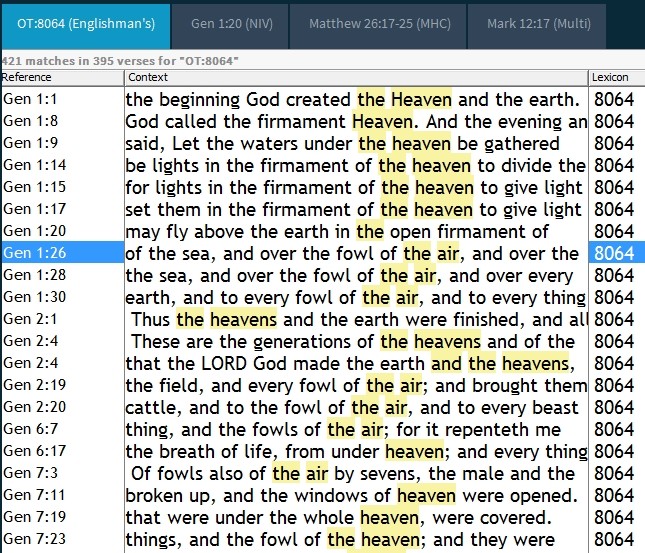Click the Context column header
645x553 pixels.
click(356, 77)
